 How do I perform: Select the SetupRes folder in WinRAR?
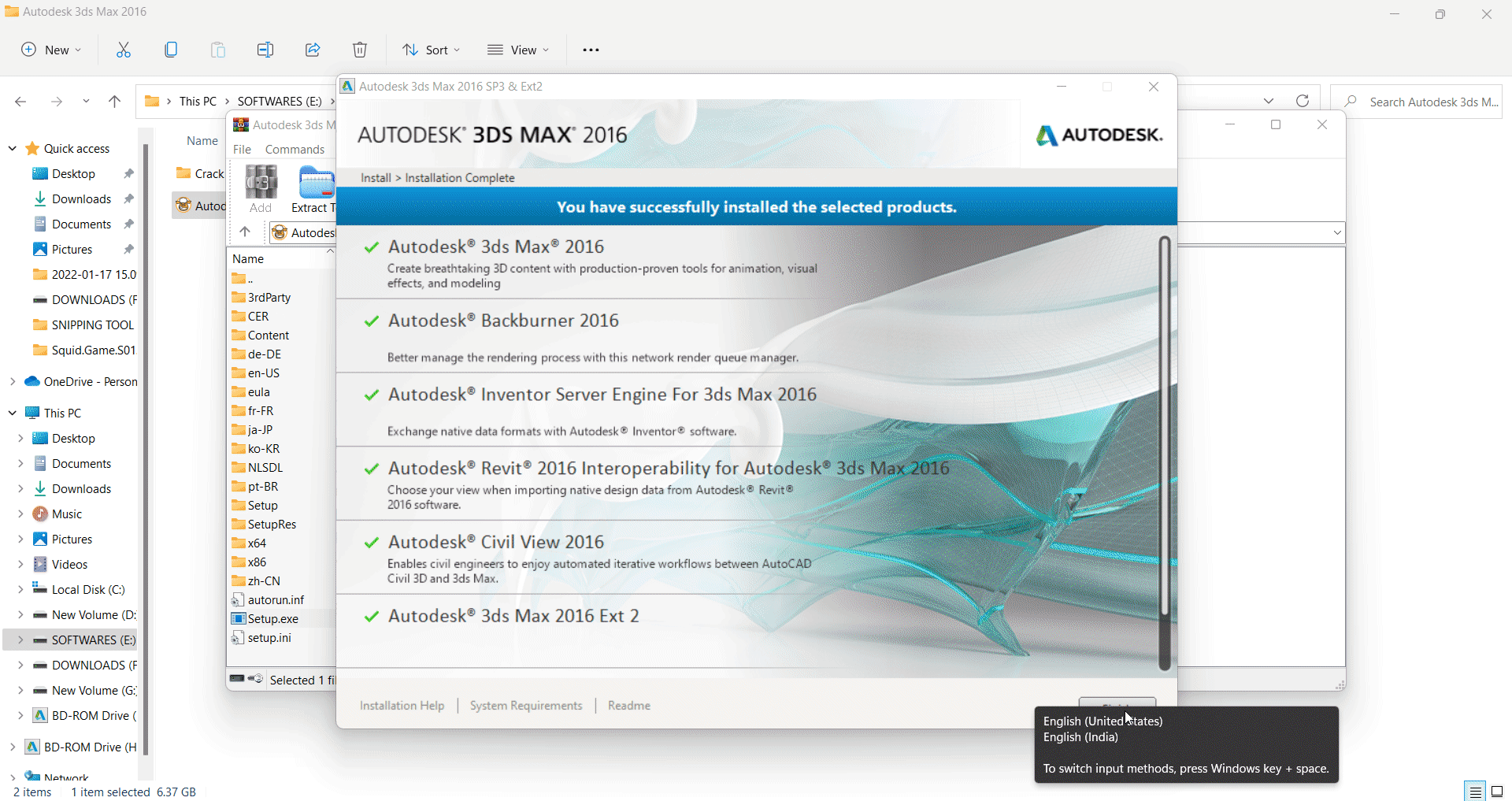(x=264, y=524)
